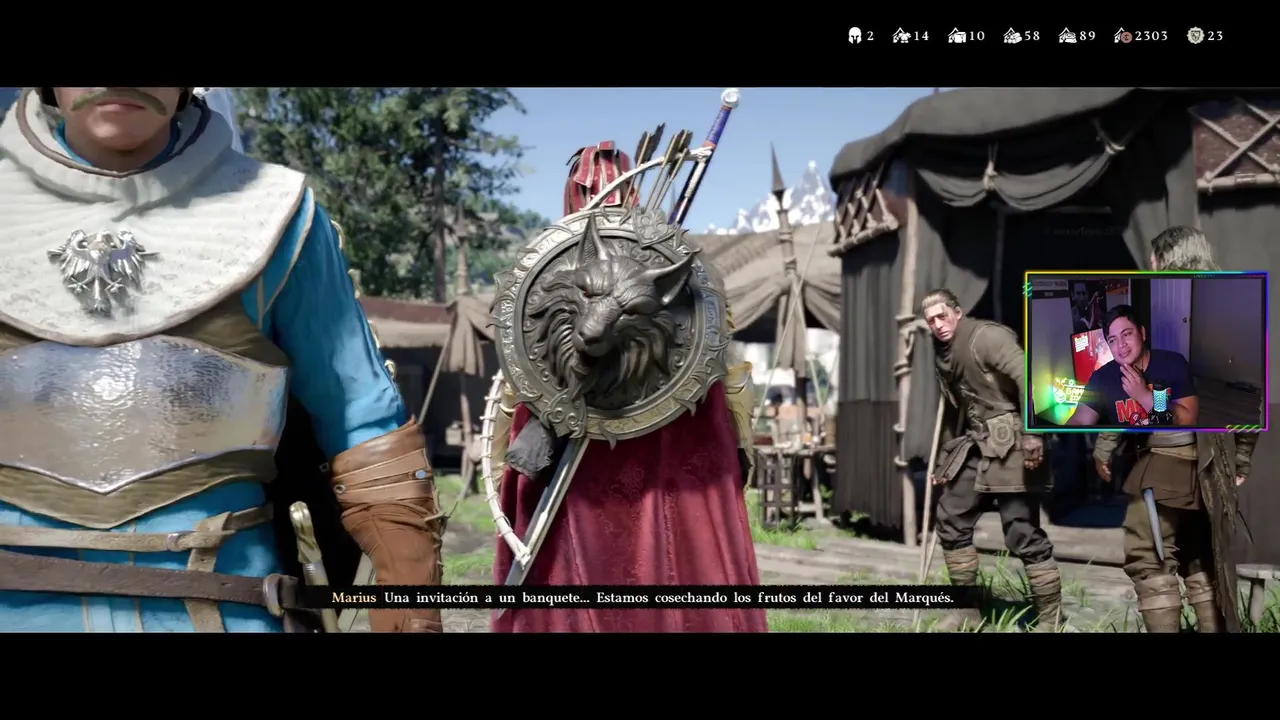Viewport: 1280px width, 720px height.
Task: Click the subtitle line about the banquet invitation
Action: pyautogui.click(x=669, y=598)
